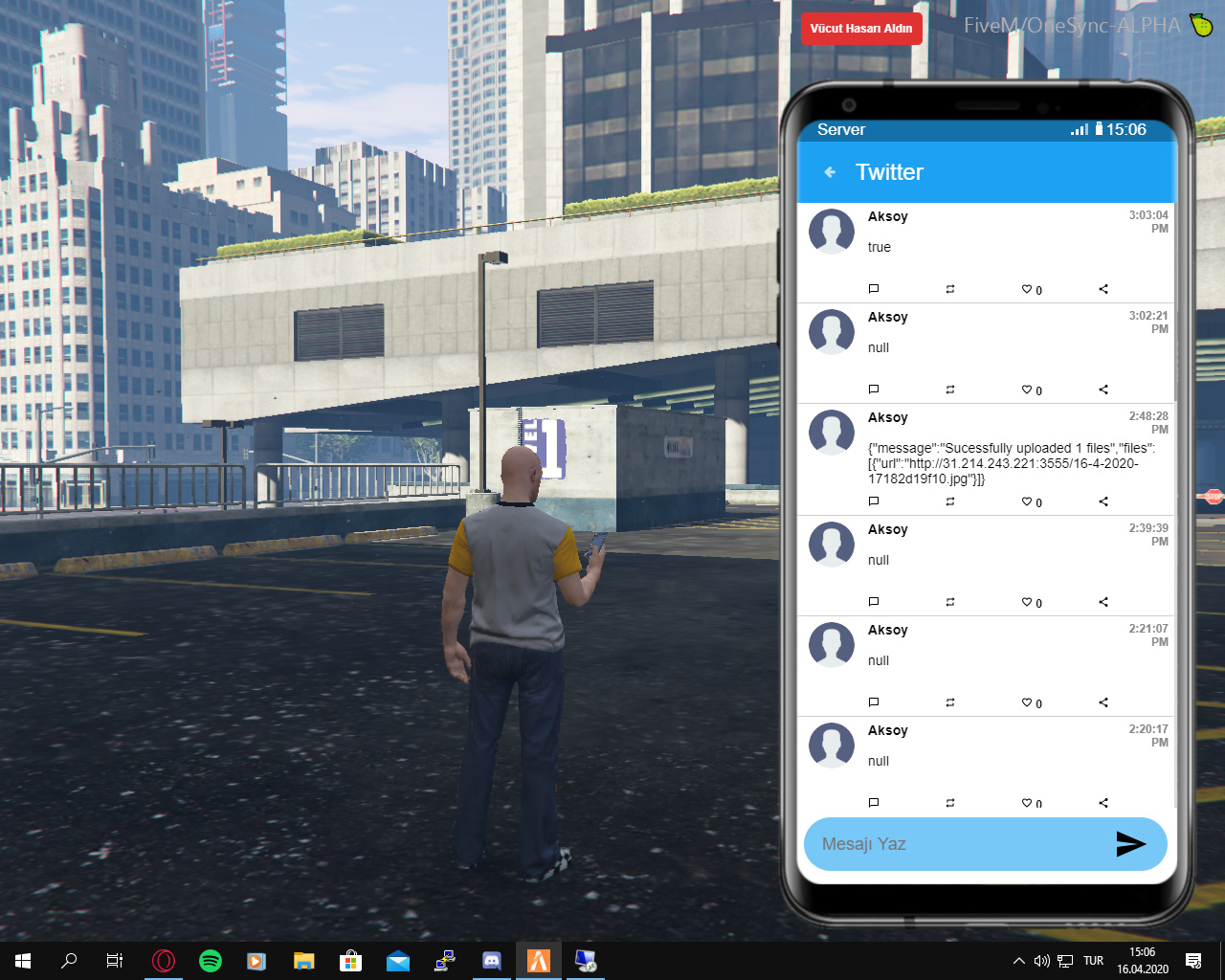Open the Windows notification center

(x=1193, y=961)
